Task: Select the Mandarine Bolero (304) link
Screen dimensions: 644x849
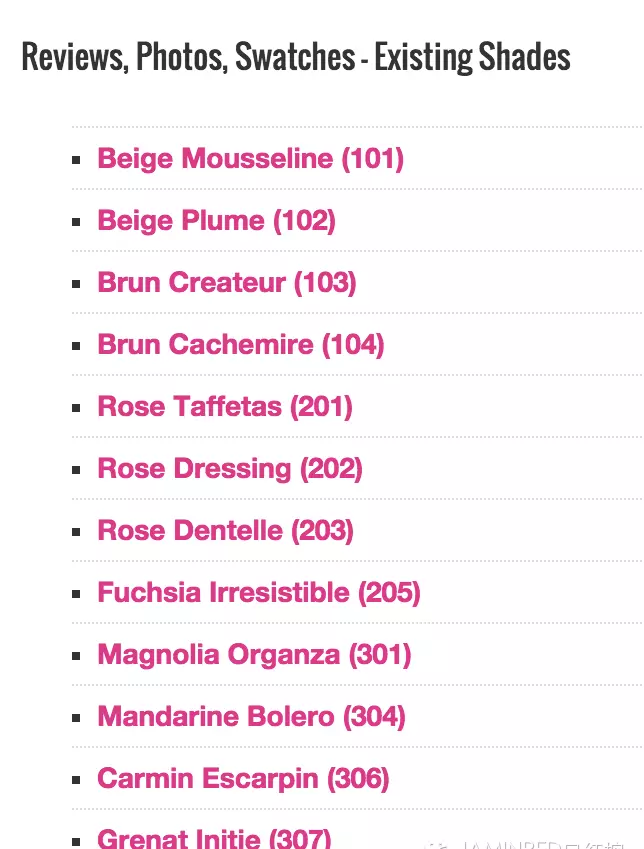Action: [251, 717]
